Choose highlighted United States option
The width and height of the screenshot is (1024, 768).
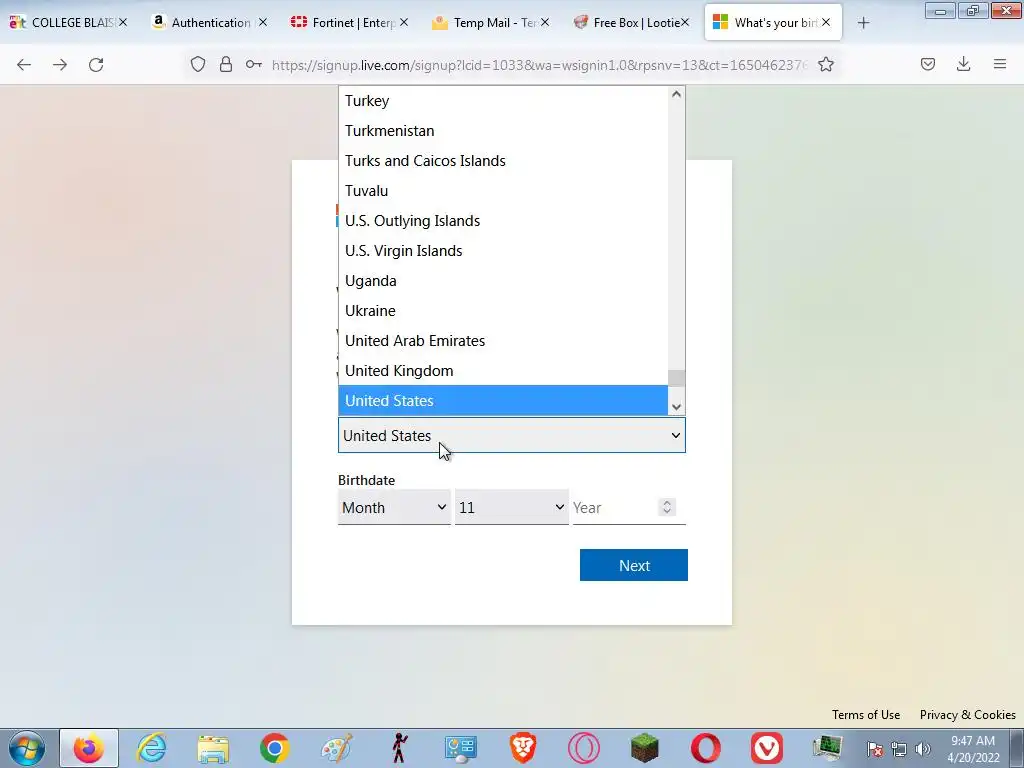click(x=503, y=401)
